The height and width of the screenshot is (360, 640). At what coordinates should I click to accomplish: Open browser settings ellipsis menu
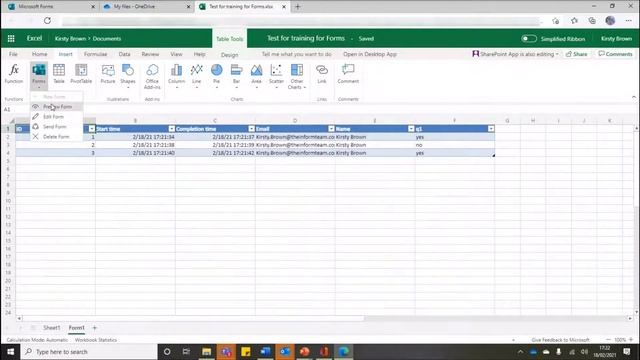(629, 20)
